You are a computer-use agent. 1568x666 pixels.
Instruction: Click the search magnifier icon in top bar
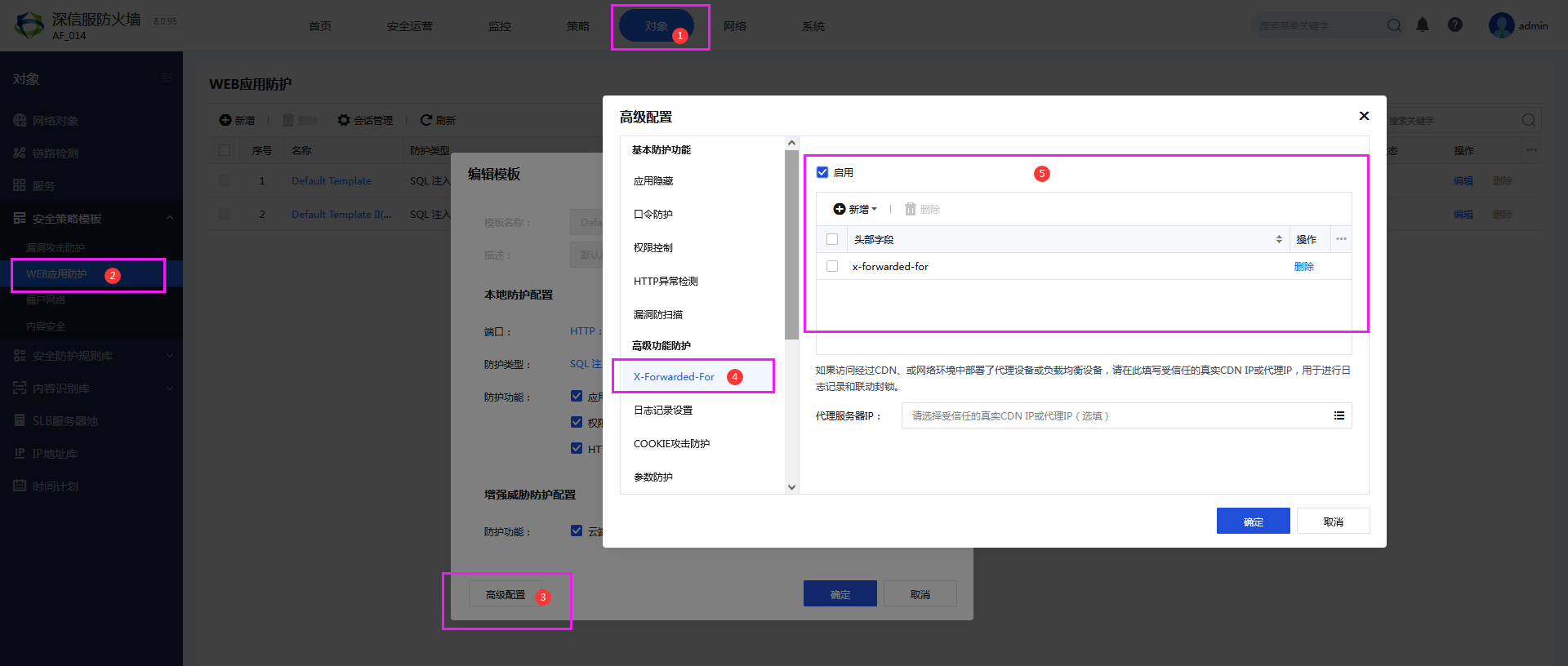click(x=1394, y=26)
